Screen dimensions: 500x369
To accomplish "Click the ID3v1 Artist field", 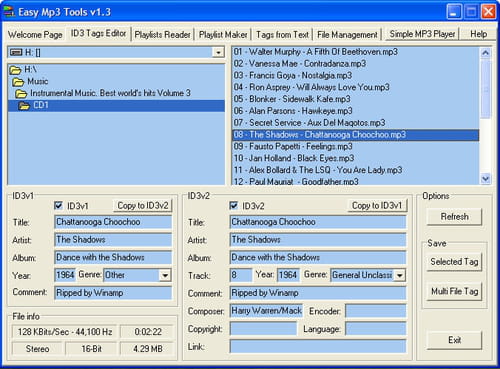I will (x=113, y=240).
